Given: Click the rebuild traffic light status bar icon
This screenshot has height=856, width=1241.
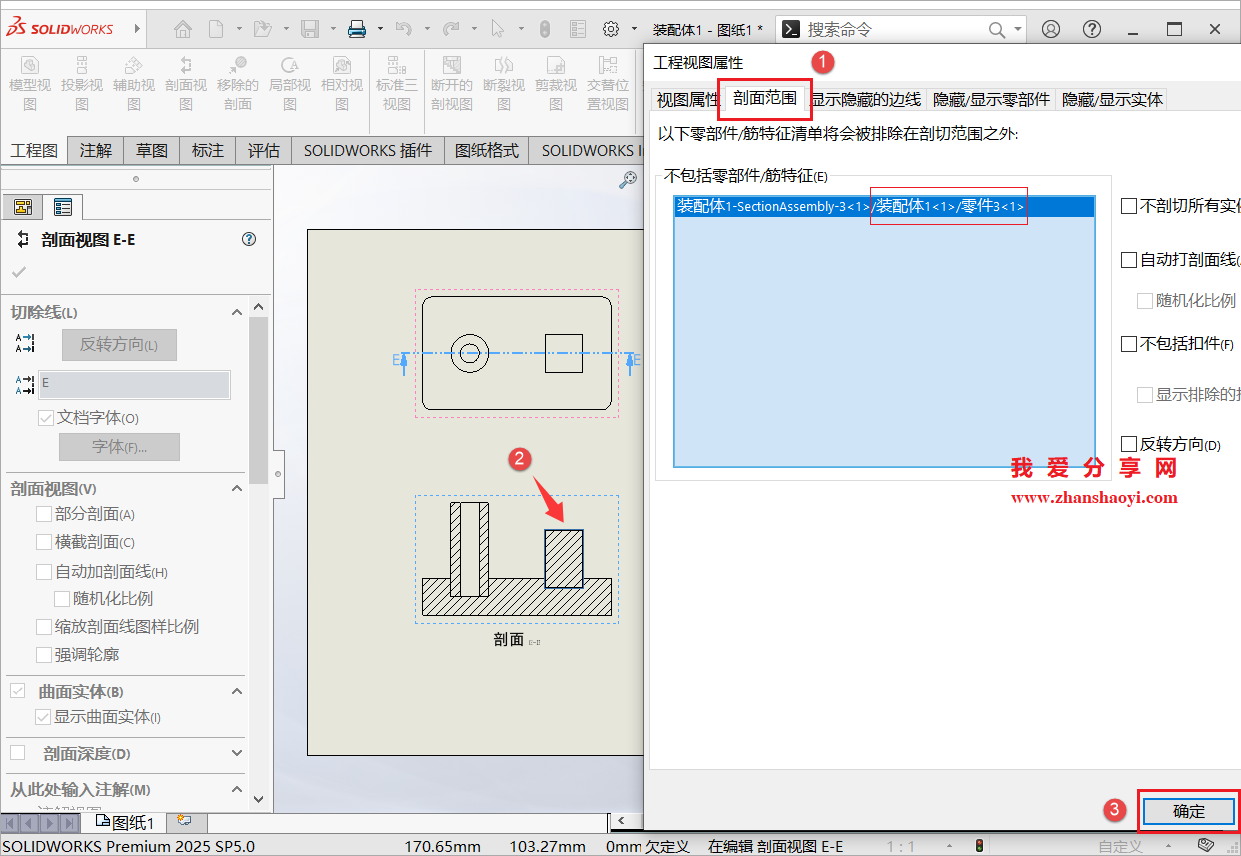Looking at the screenshot, I should pyautogui.click(x=979, y=846).
